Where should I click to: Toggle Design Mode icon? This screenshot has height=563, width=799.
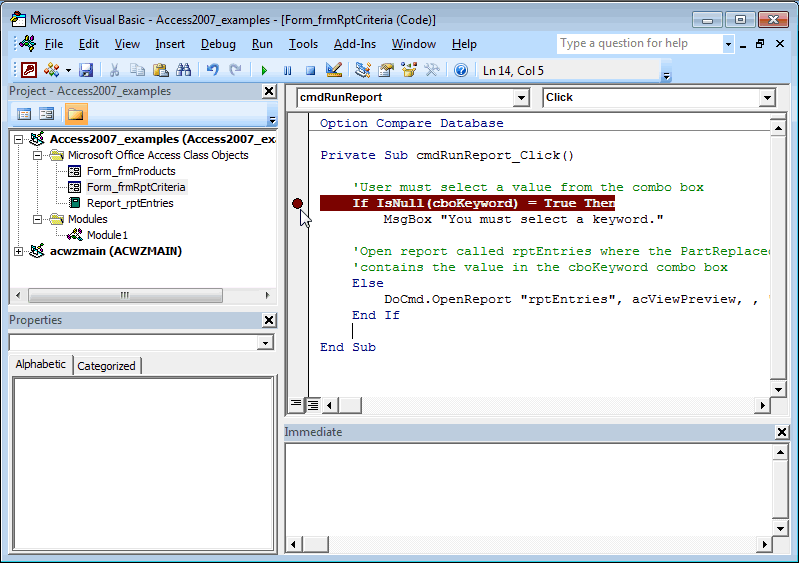334,70
